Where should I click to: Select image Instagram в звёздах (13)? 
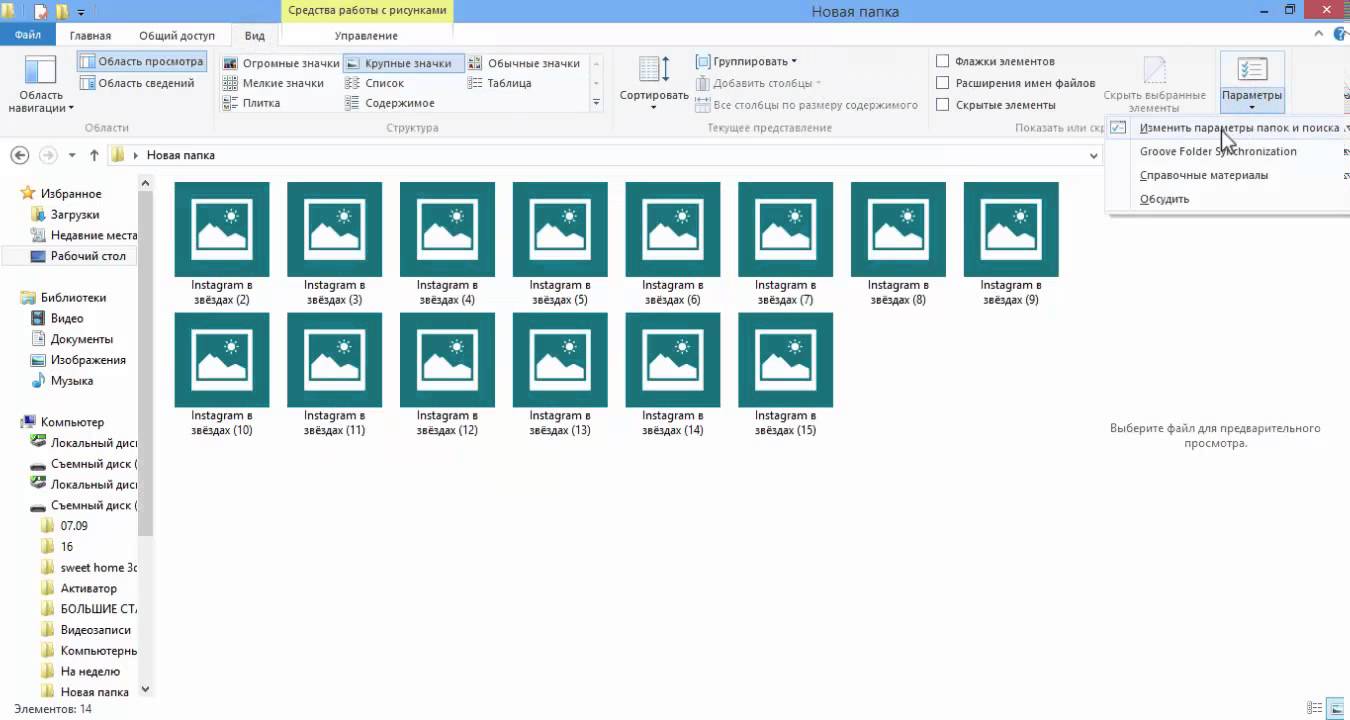click(x=560, y=374)
